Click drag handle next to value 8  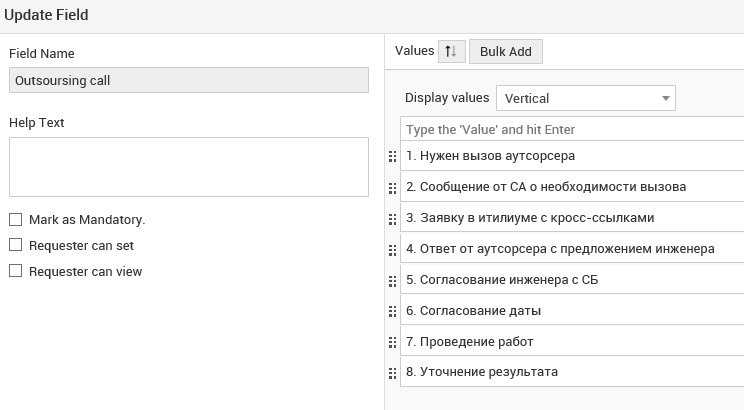pos(392,373)
